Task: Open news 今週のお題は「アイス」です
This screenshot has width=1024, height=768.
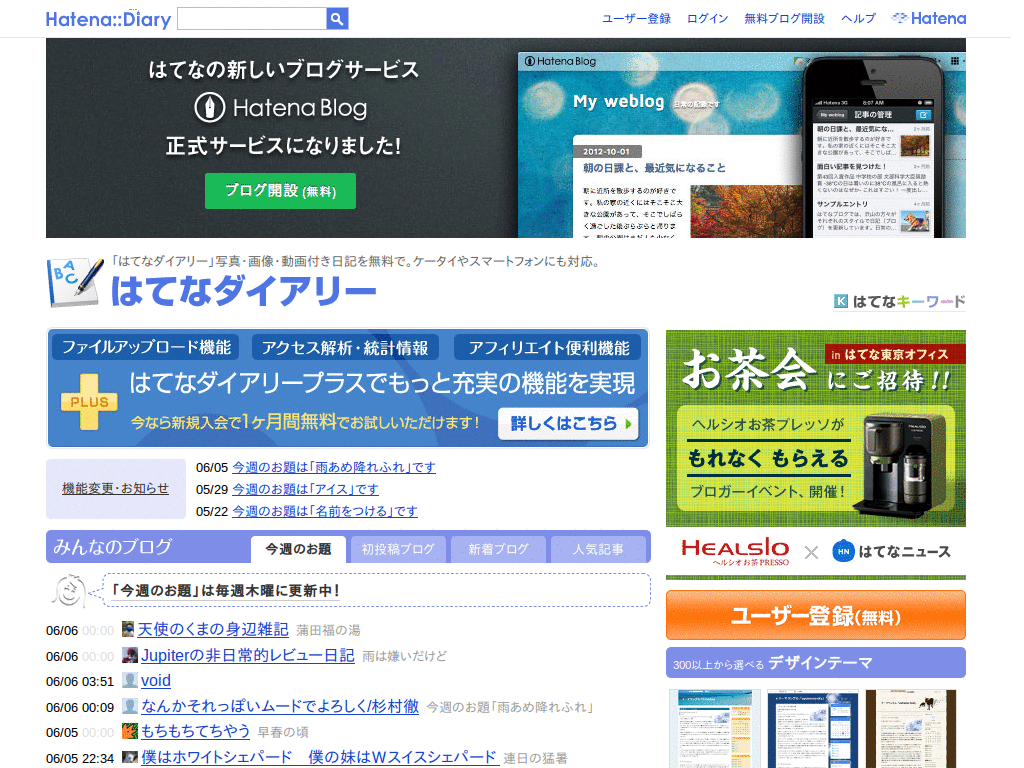Action: [305, 489]
